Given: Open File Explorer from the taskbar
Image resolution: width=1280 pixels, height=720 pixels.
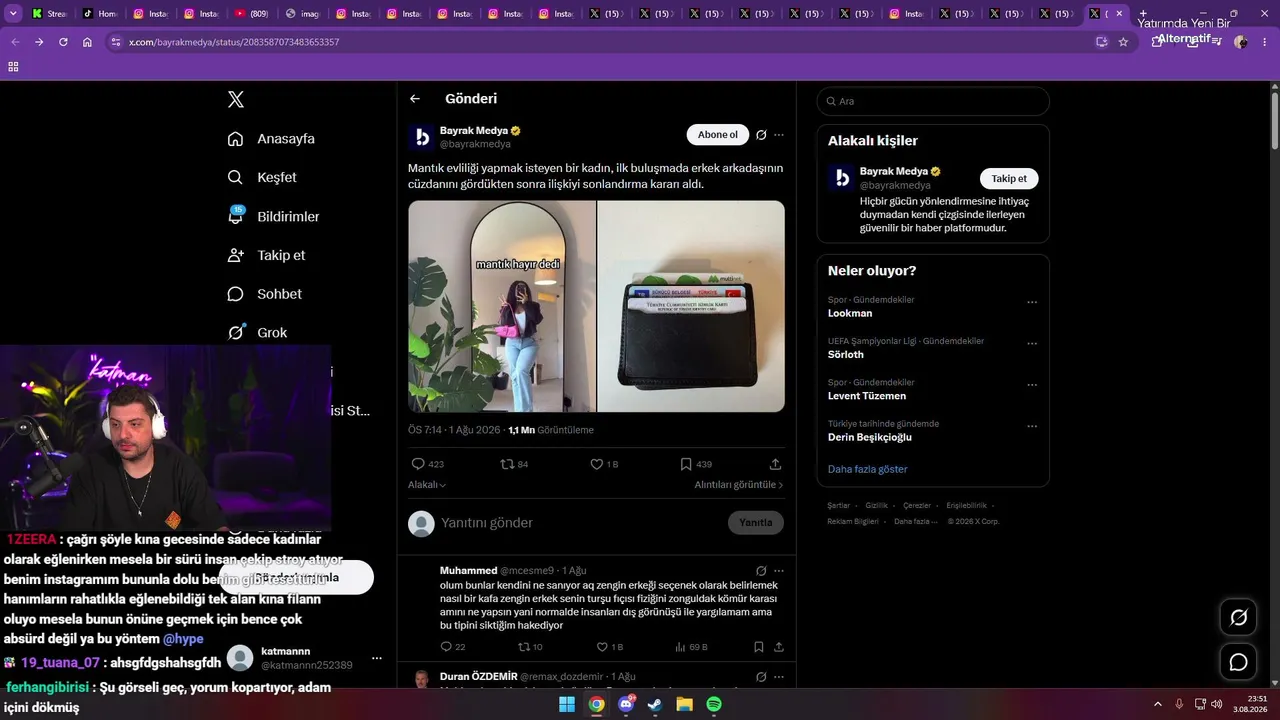Looking at the screenshot, I should [684, 704].
